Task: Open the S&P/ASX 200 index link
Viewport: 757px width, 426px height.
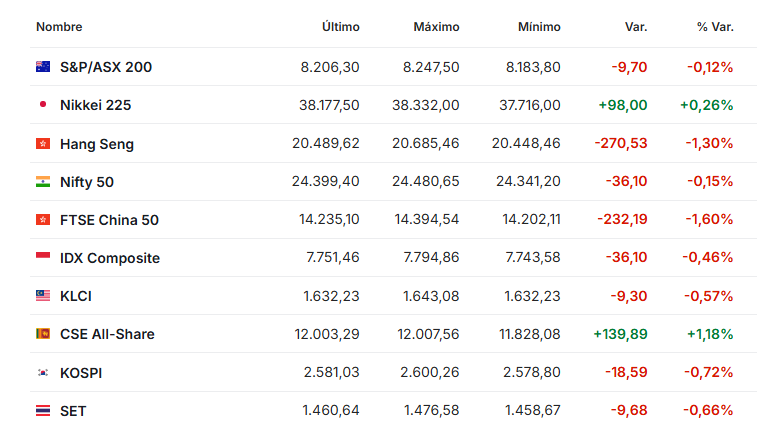Action: click(106, 67)
